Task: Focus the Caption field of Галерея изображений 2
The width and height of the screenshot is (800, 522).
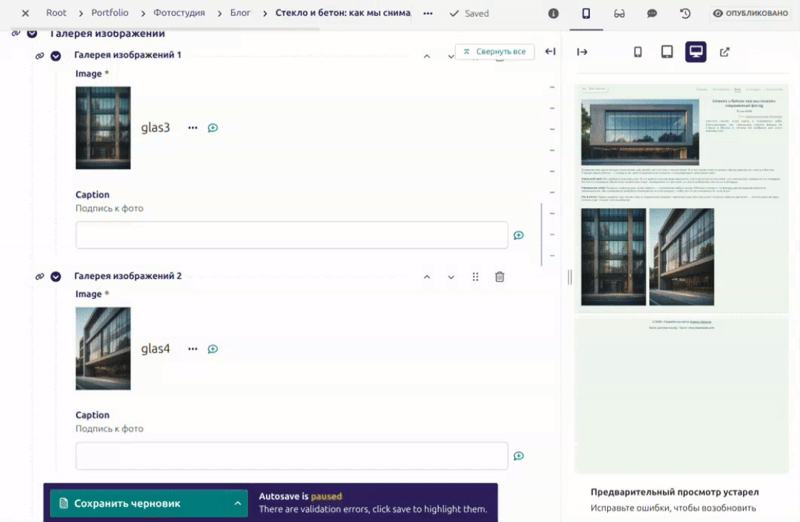Action: (292, 456)
